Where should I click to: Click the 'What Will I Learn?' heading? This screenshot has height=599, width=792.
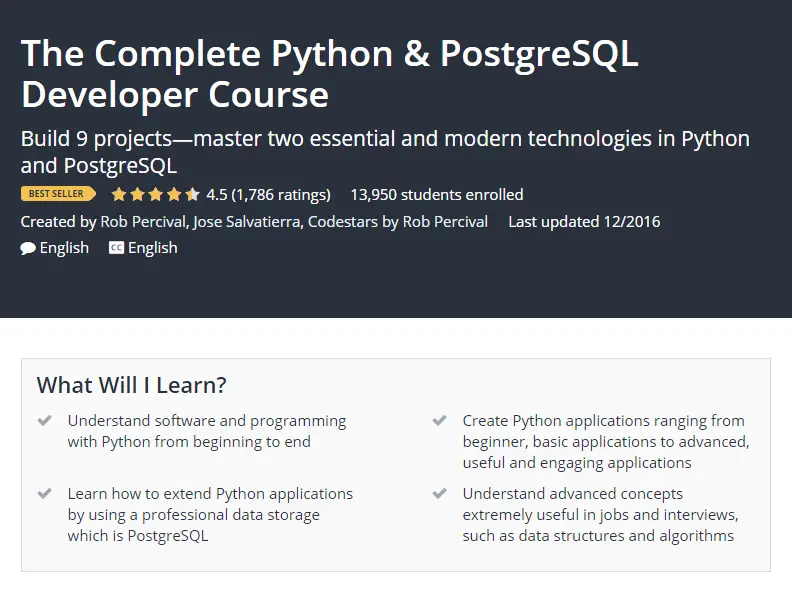[131, 385]
